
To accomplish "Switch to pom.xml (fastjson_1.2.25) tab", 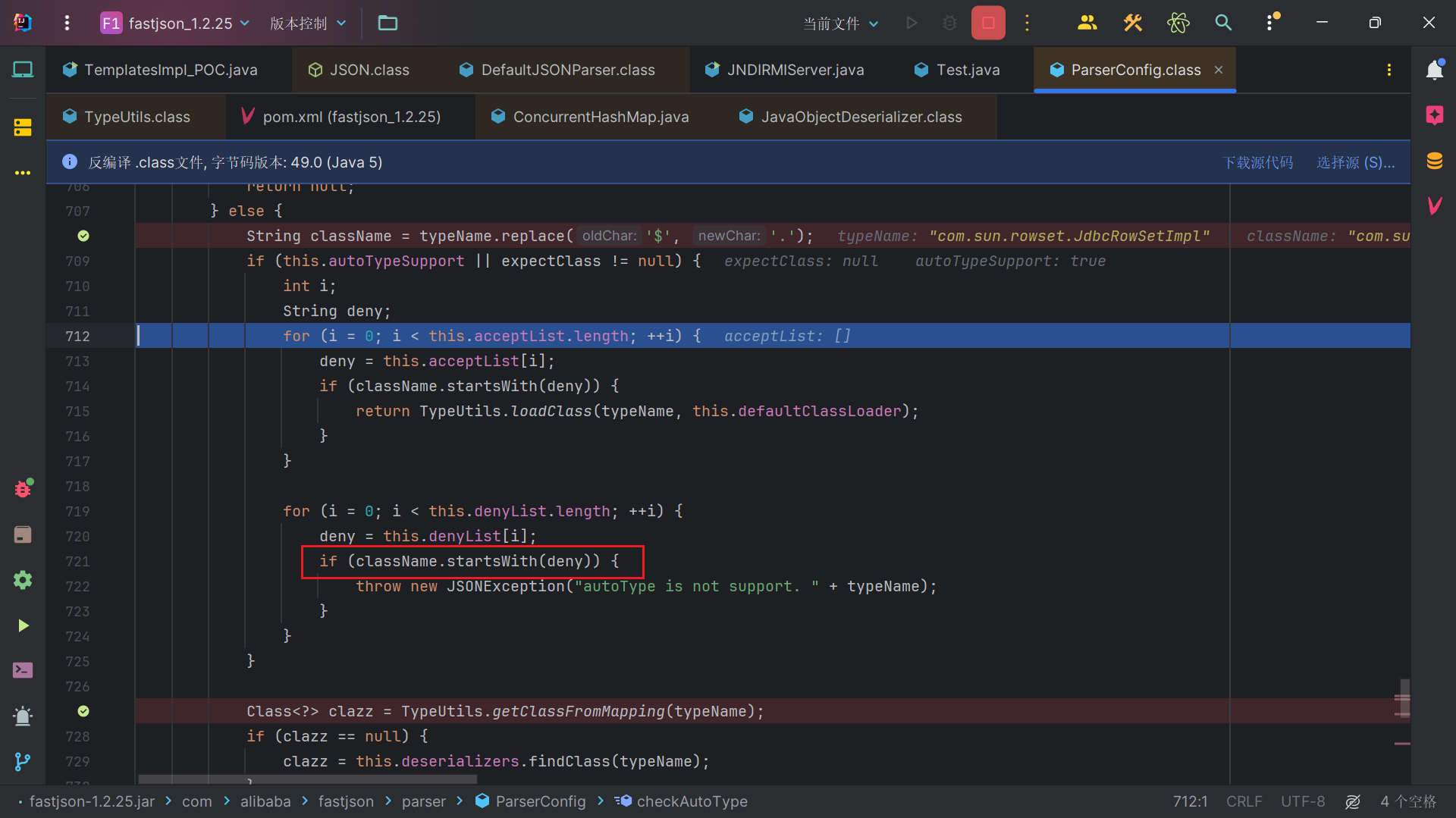I will click(x=341, y=117).
